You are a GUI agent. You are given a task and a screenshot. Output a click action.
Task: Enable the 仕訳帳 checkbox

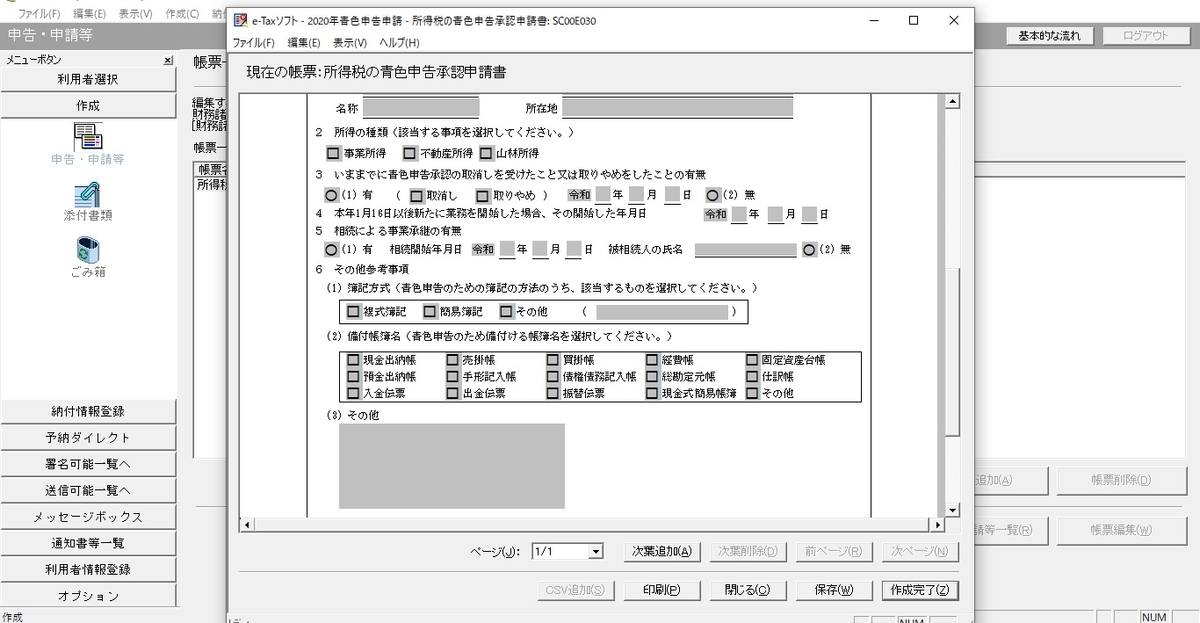click(752, 377)
